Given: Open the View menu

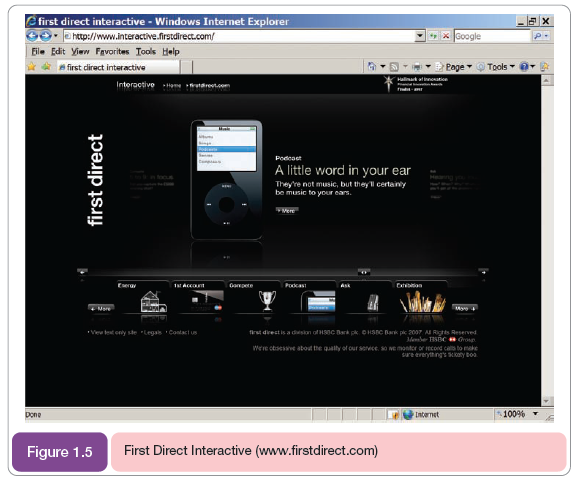Looking at the screenshot, I should coord(80,51).
